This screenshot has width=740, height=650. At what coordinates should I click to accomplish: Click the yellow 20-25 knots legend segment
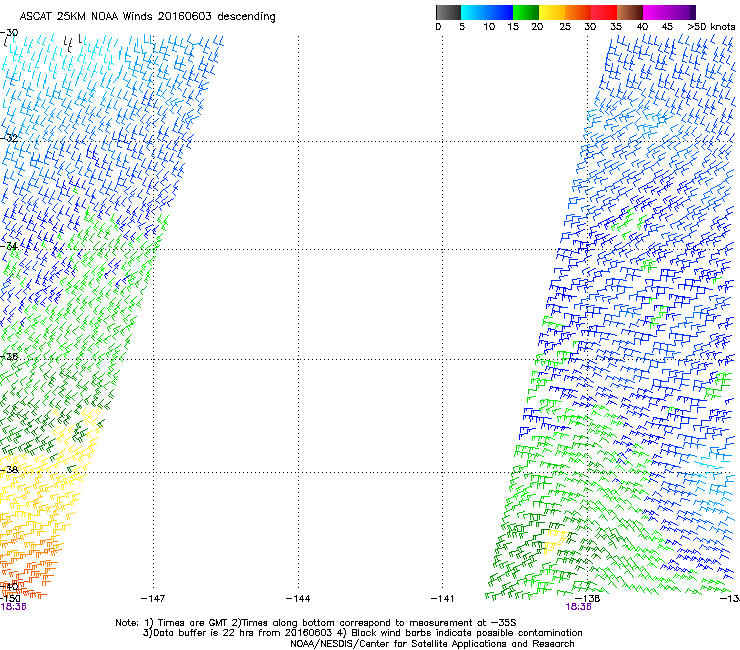point(552,12)
